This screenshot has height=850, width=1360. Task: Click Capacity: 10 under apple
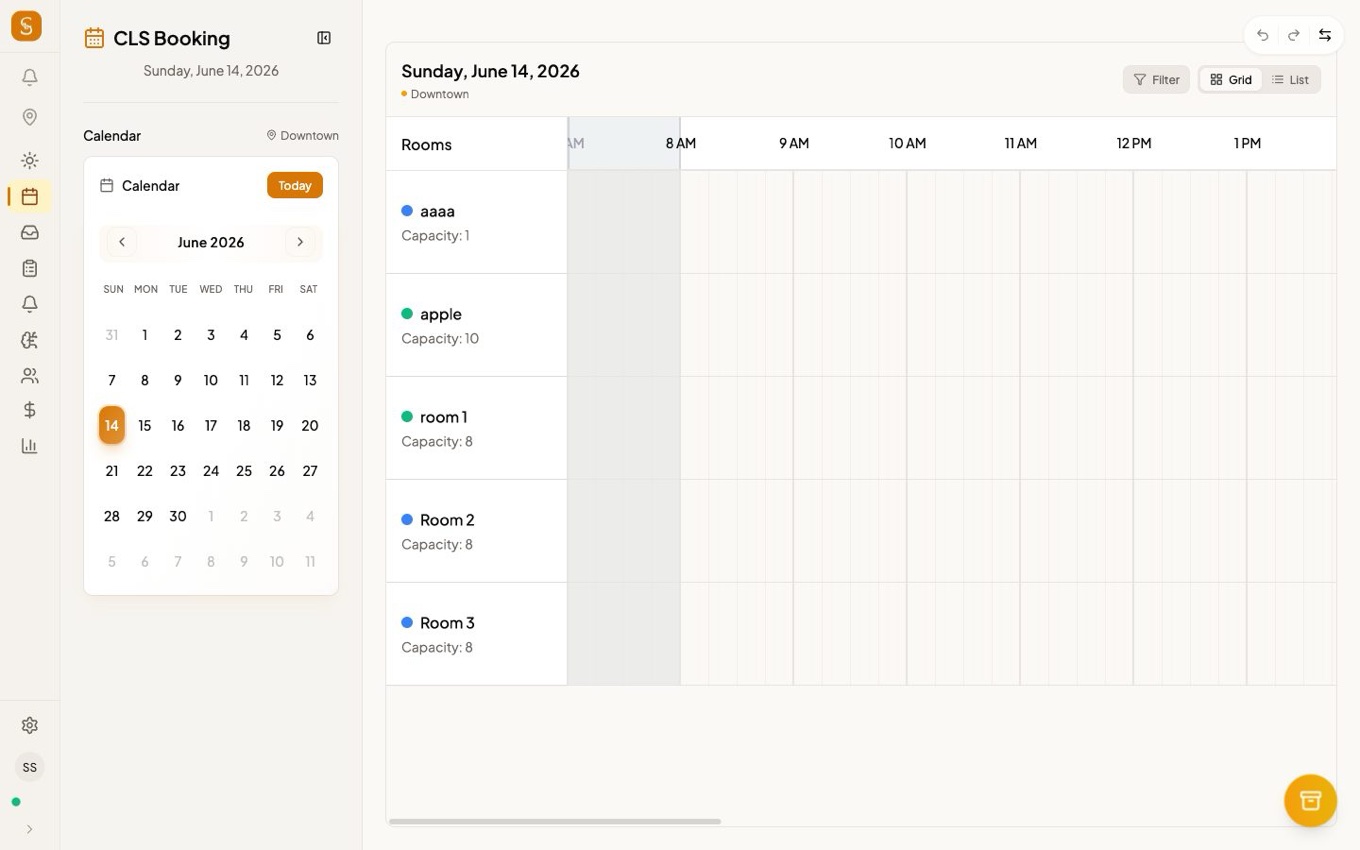pyautogui.click(x=440, y=339)
